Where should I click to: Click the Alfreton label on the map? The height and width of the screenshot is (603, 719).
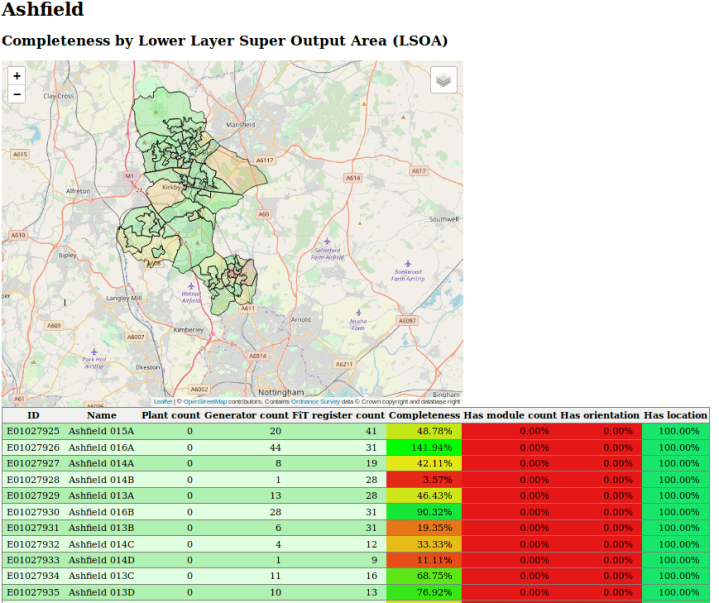click(78, 191)
